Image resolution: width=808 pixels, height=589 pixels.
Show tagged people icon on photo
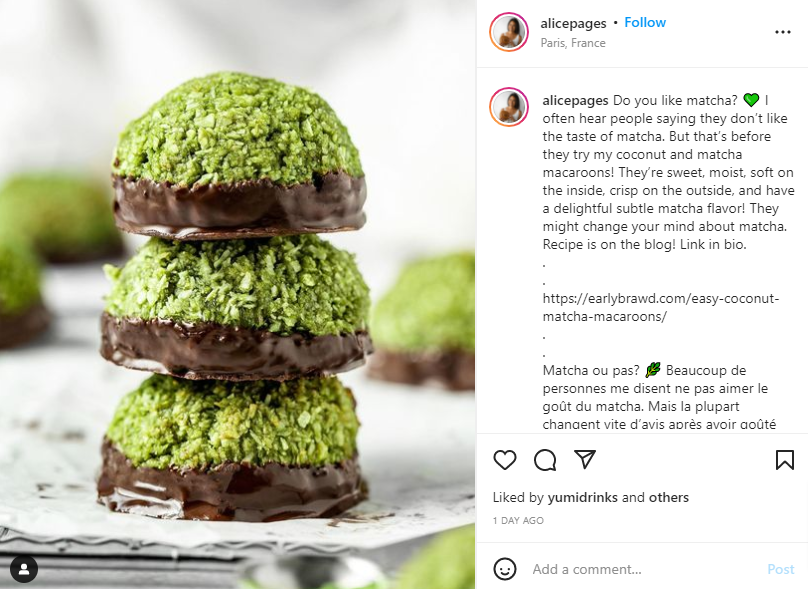click(x=24, y=569)
